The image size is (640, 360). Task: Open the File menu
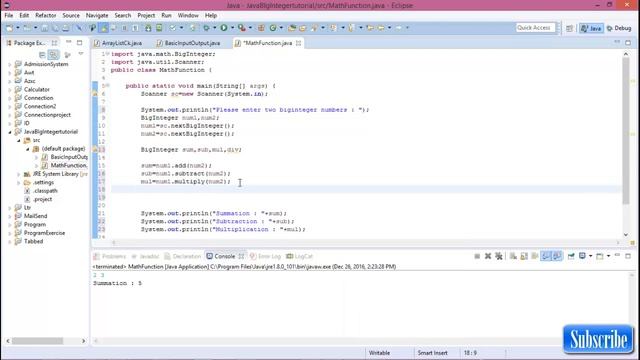[9, 16]
